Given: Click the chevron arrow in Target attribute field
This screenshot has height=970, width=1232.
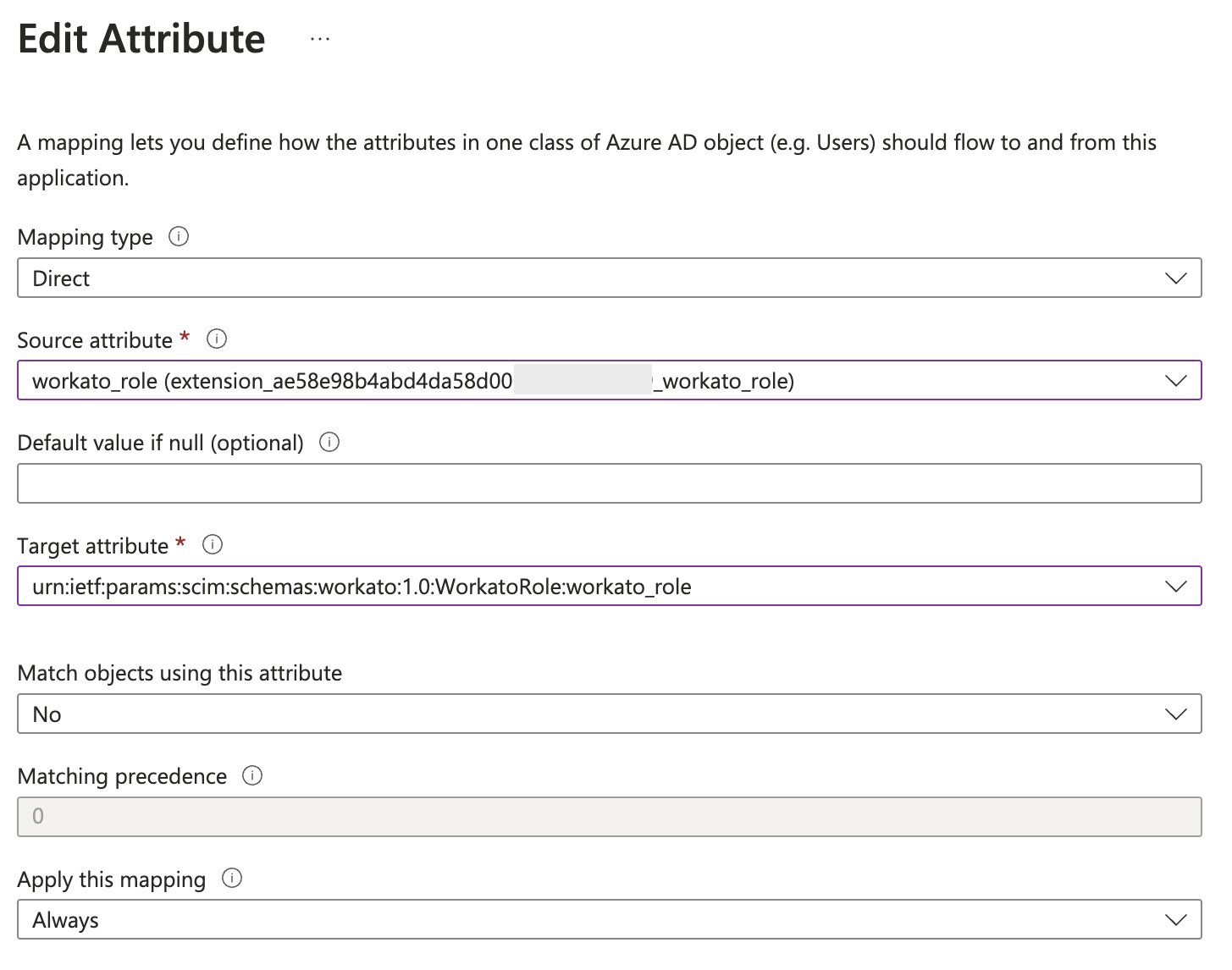Looking at the screenshot, I should (1176, 587).
